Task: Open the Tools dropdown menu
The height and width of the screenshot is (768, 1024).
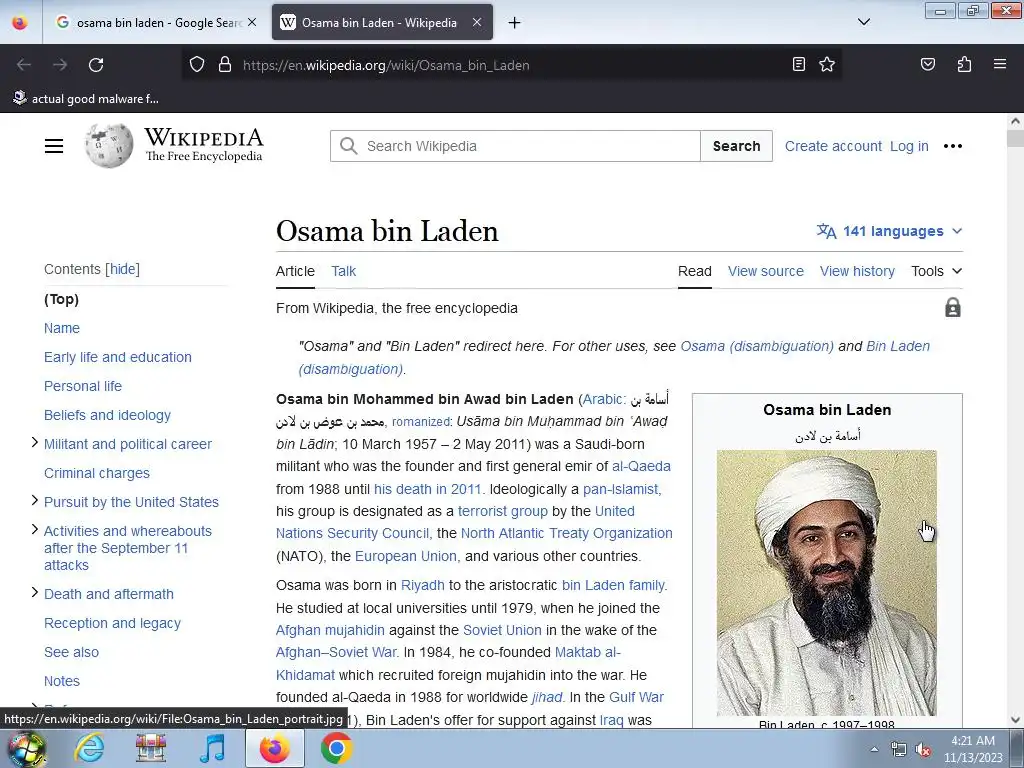Action: pyautogui.click(x=936, y=271)
